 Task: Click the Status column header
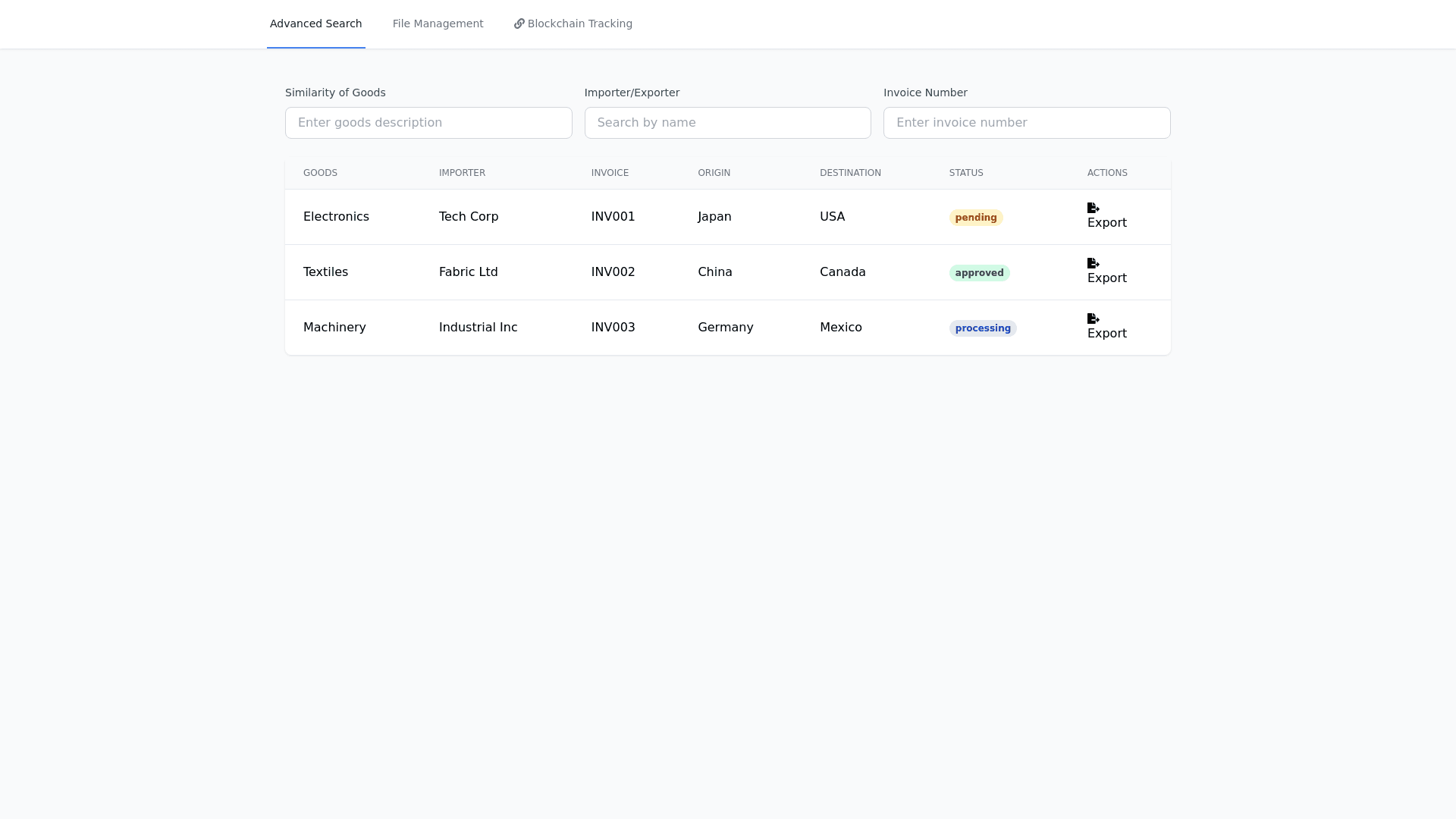(x=965, y=173)
